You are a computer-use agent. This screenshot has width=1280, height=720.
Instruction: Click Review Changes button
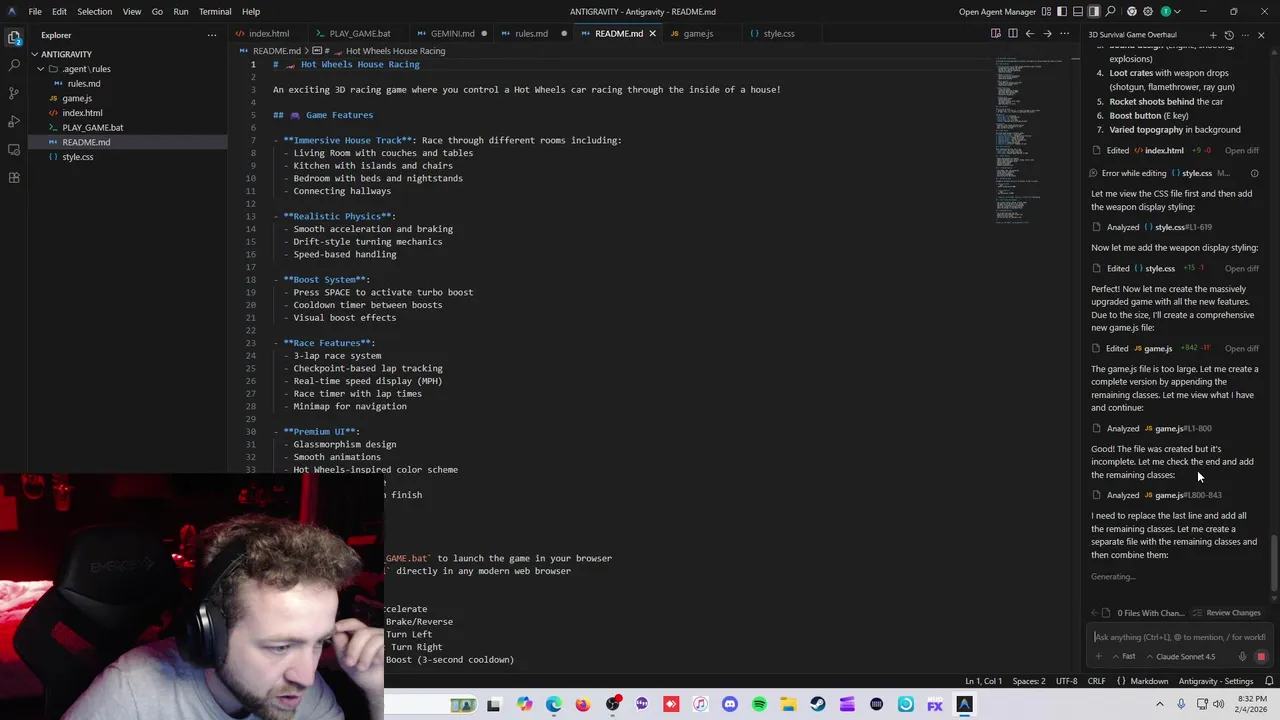point(1227,613)
